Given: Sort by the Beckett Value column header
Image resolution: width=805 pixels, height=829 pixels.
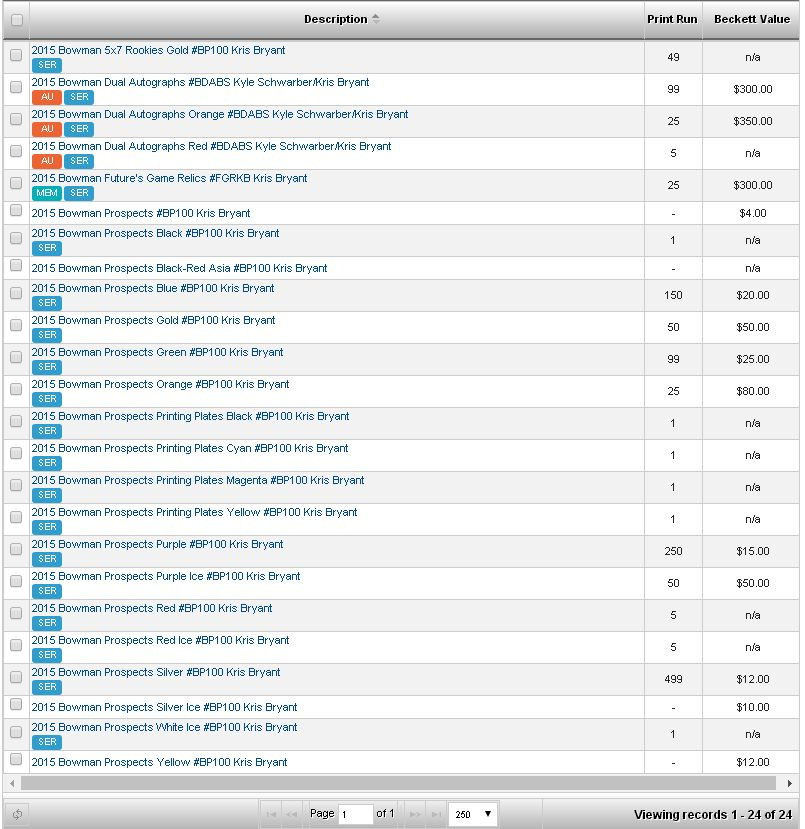Looking at the screenshot, I should 752,20.
